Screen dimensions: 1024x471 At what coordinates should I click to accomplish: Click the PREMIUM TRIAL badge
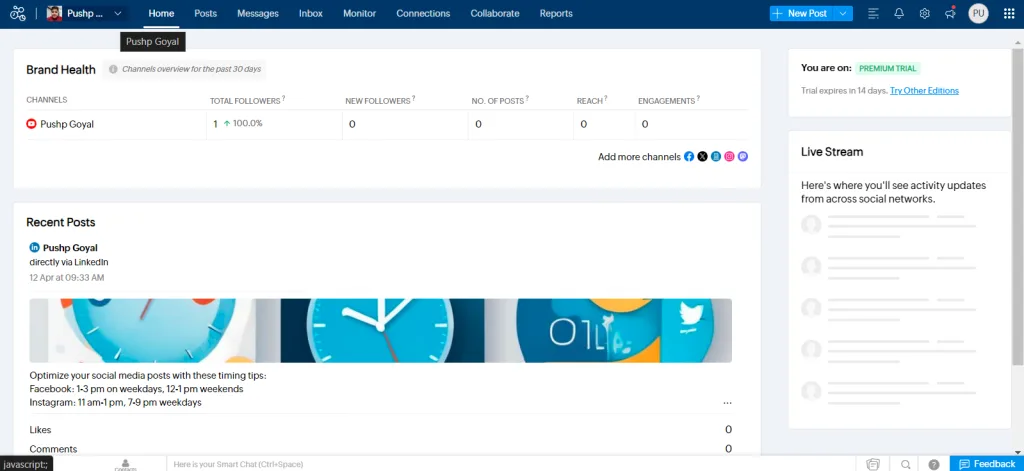pos(888,68)
